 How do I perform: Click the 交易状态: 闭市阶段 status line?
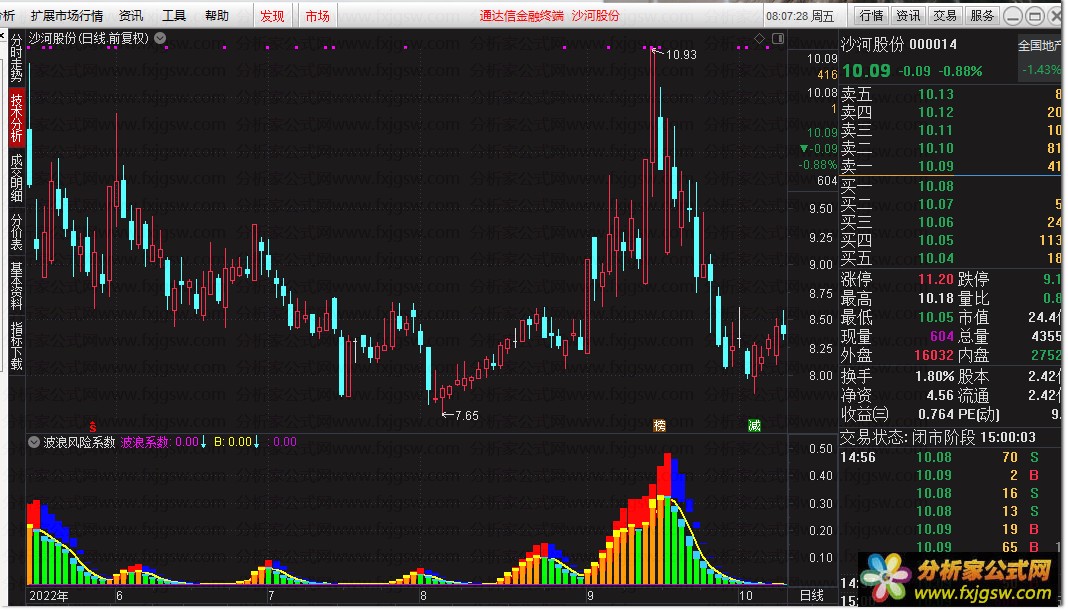click(938, 437)
